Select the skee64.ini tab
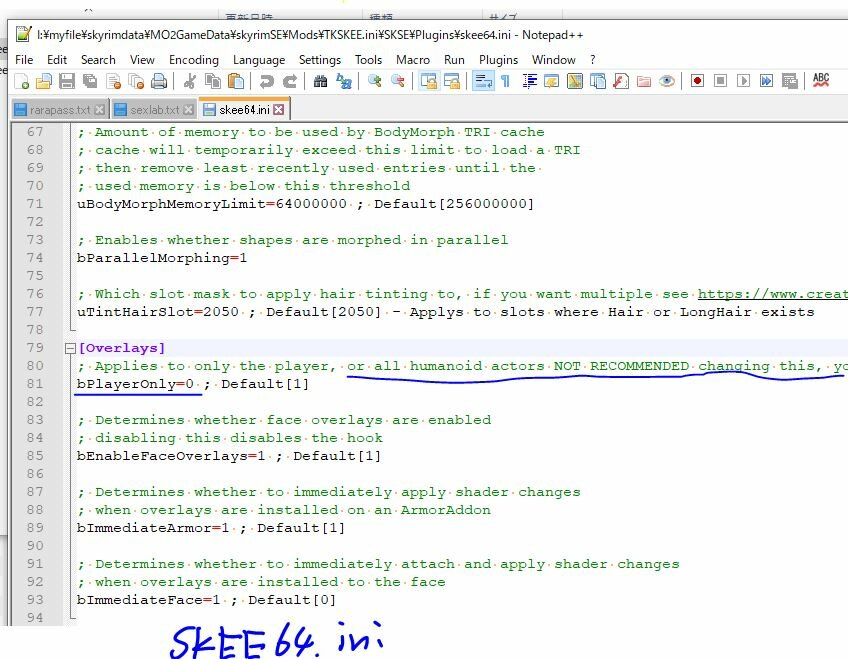Screen dimensions: 848x659 click(244, 110)
